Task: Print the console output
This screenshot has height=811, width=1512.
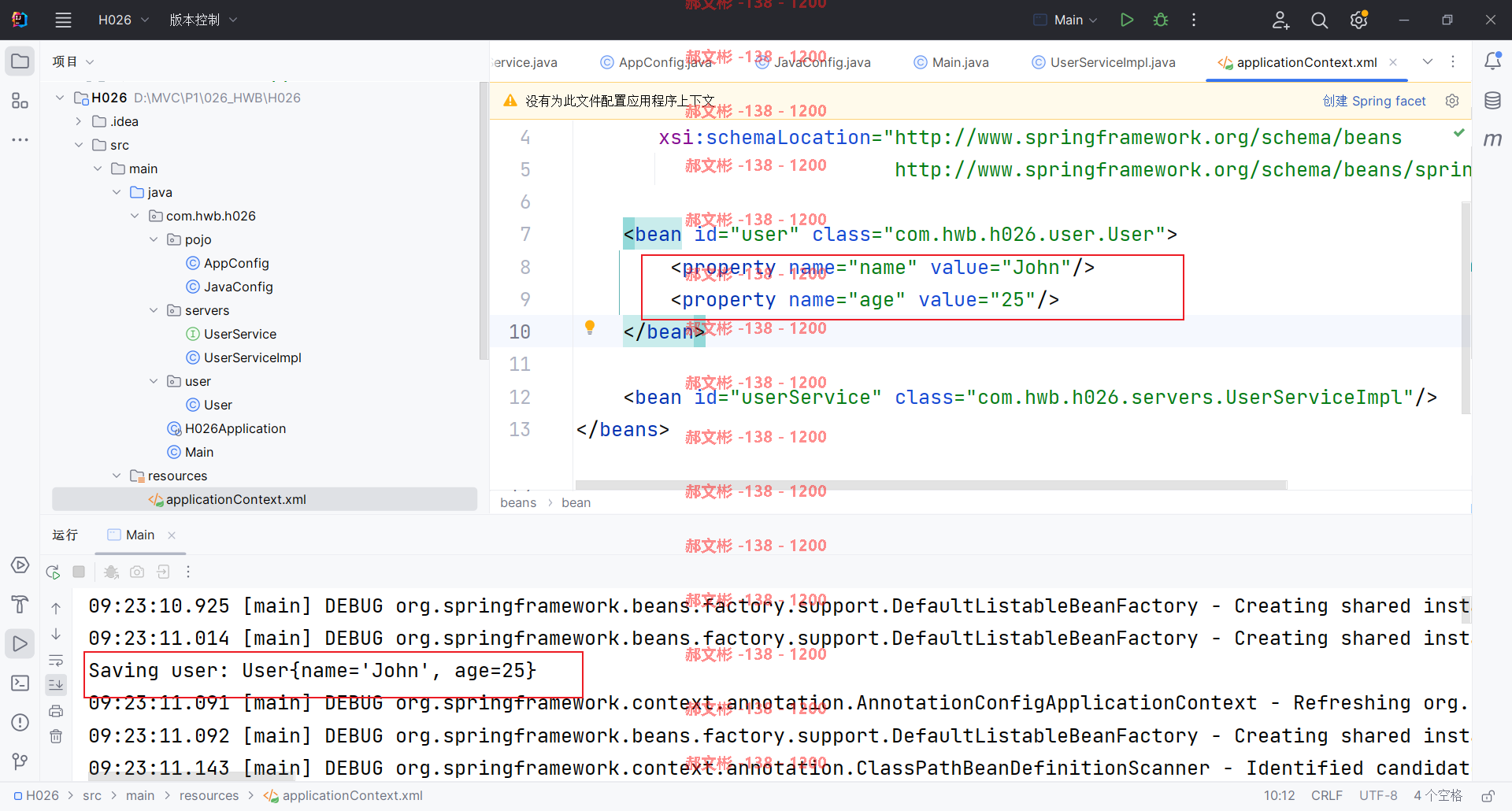Action: click(56, 711)
